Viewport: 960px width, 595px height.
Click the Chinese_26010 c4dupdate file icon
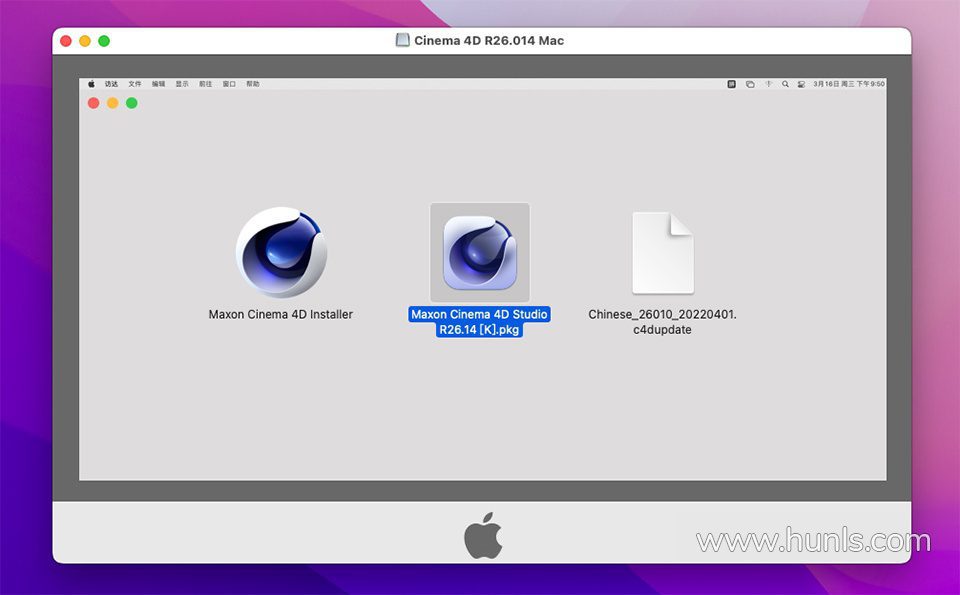point(662,253)
